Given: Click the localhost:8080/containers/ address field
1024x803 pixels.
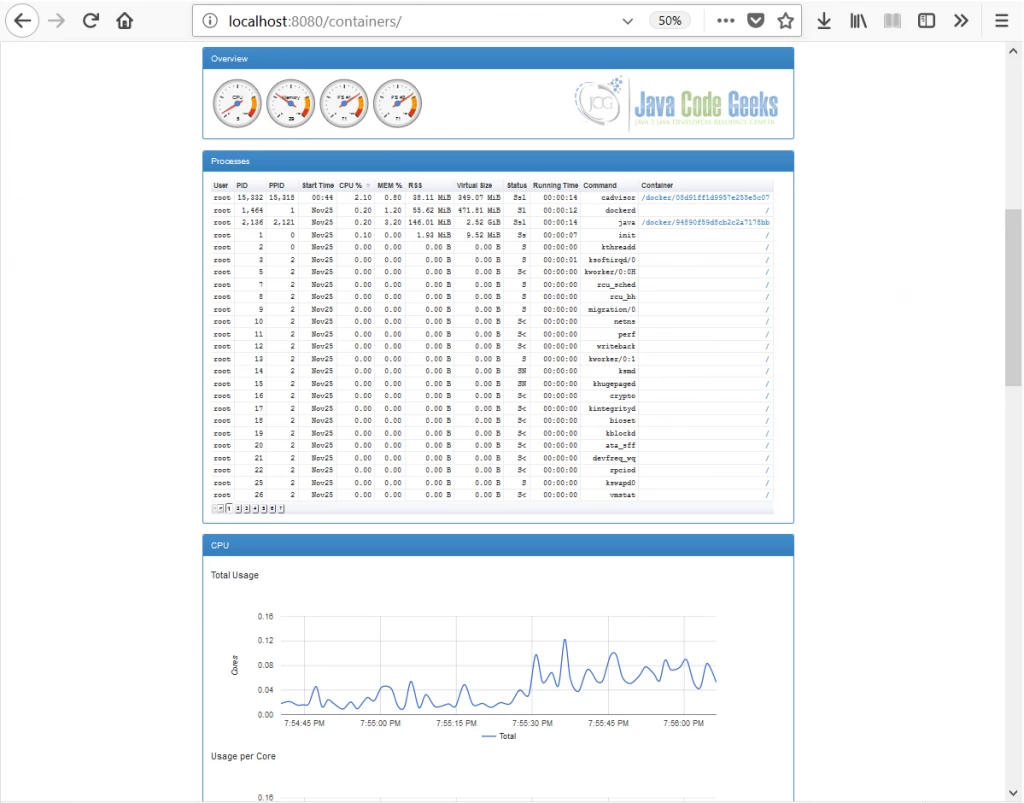Looking at the screenshot, I should click(x=418, y=21).
